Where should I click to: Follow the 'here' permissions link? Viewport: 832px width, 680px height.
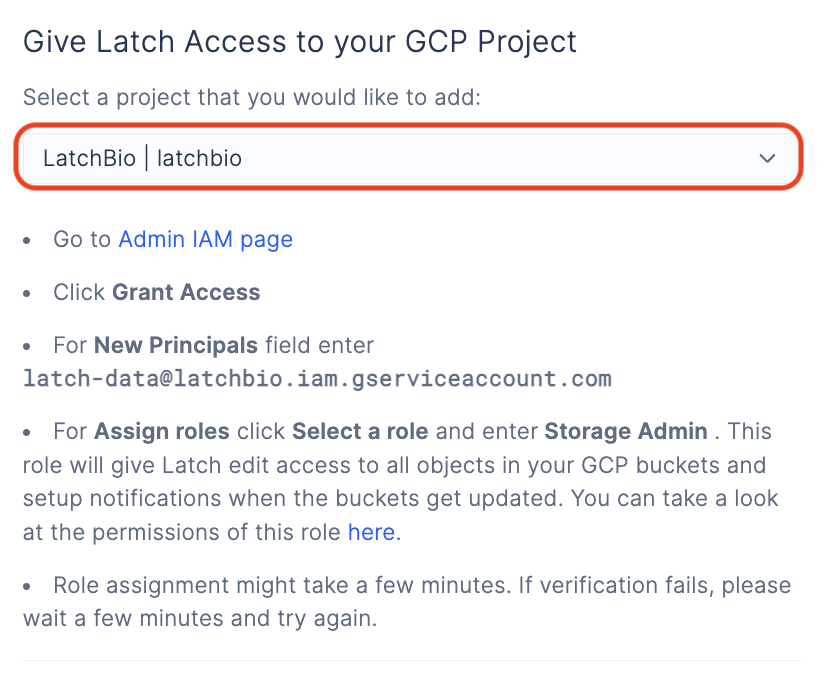371,532
